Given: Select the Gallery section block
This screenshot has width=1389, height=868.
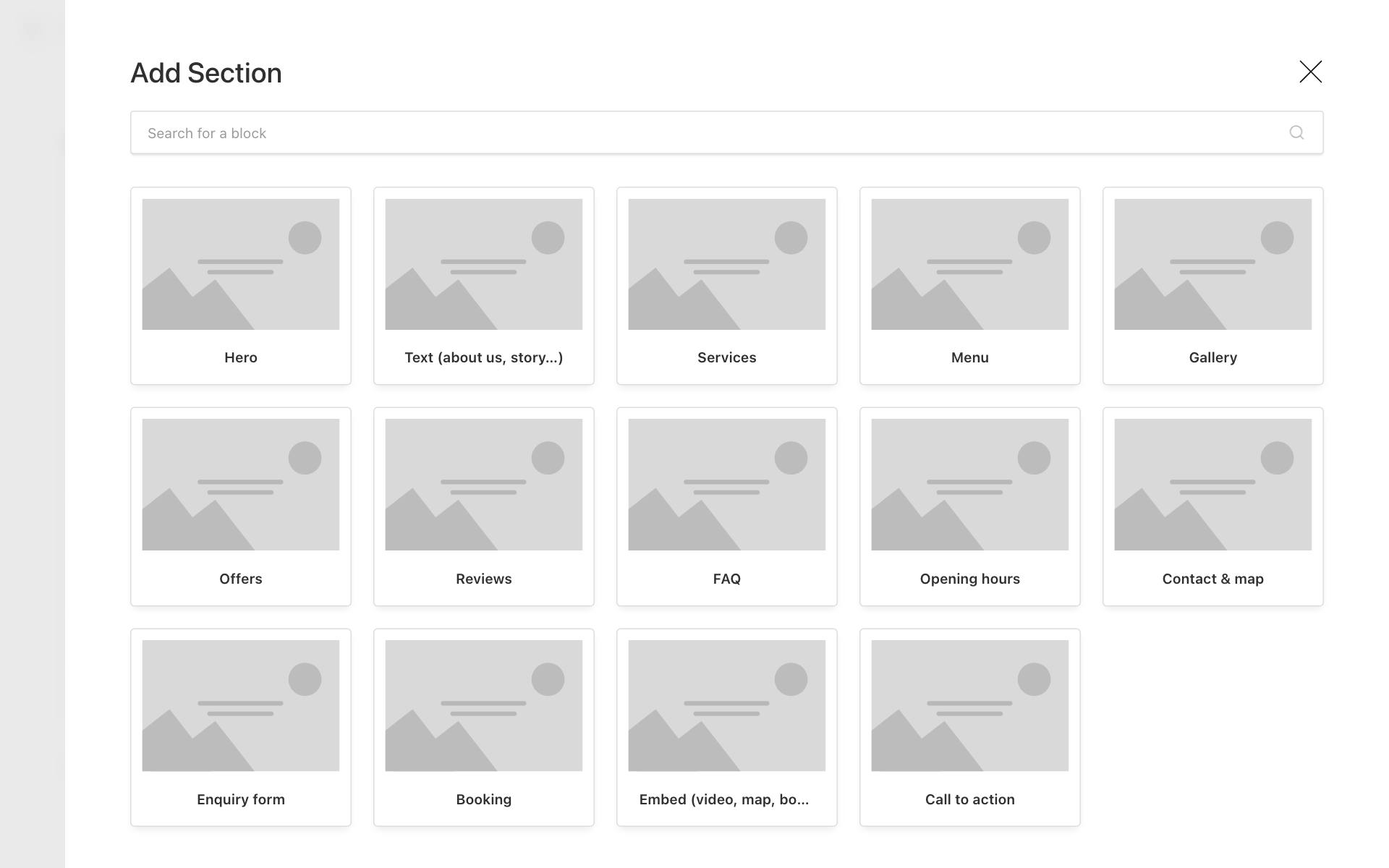Looking at the screenshot, I should [1213, 286].
